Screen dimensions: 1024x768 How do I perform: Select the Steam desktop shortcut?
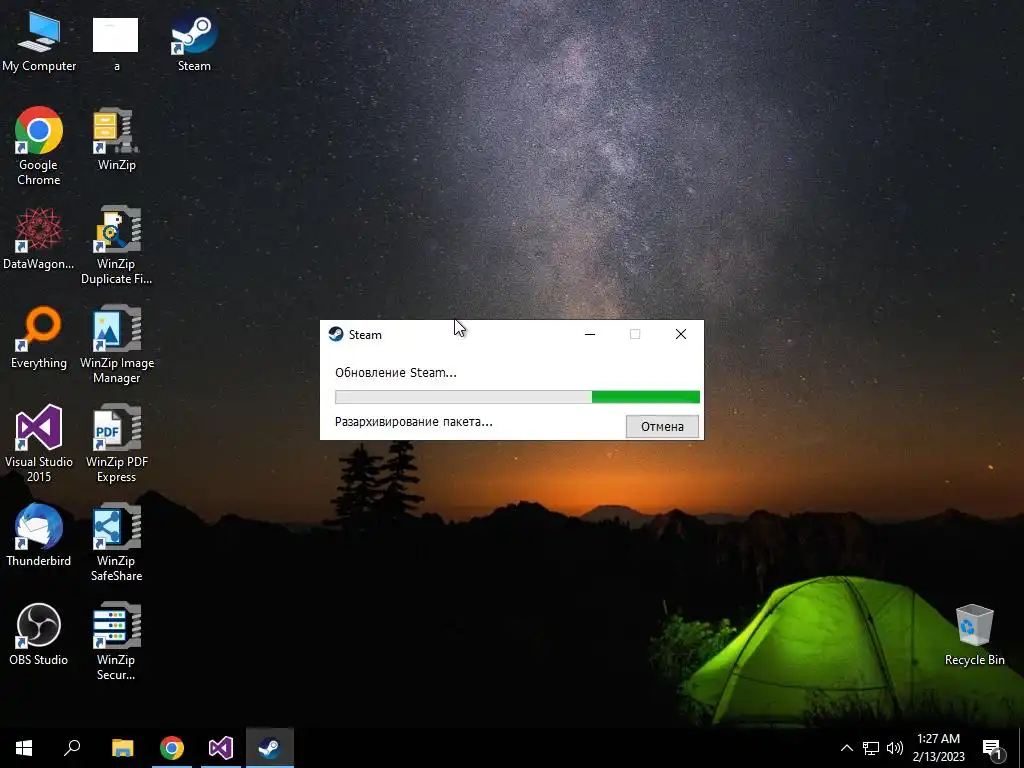point(194,40)
